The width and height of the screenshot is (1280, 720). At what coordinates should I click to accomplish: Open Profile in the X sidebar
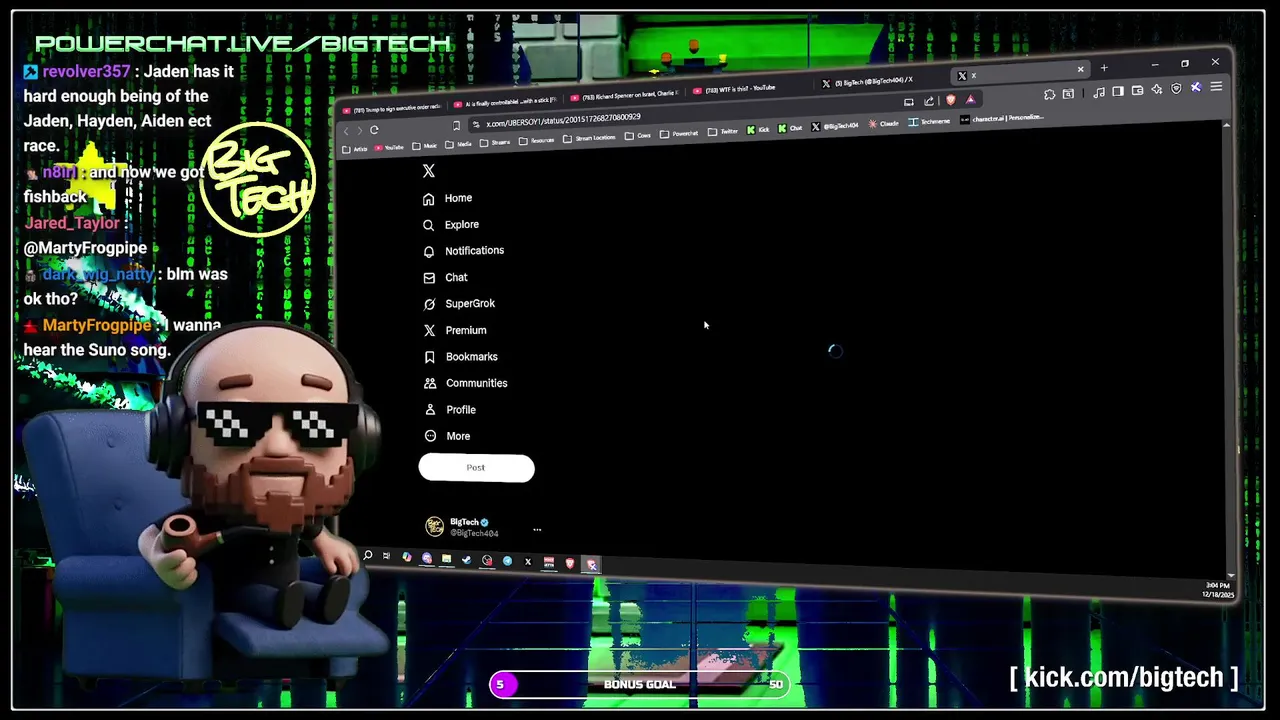pos(449,410)
